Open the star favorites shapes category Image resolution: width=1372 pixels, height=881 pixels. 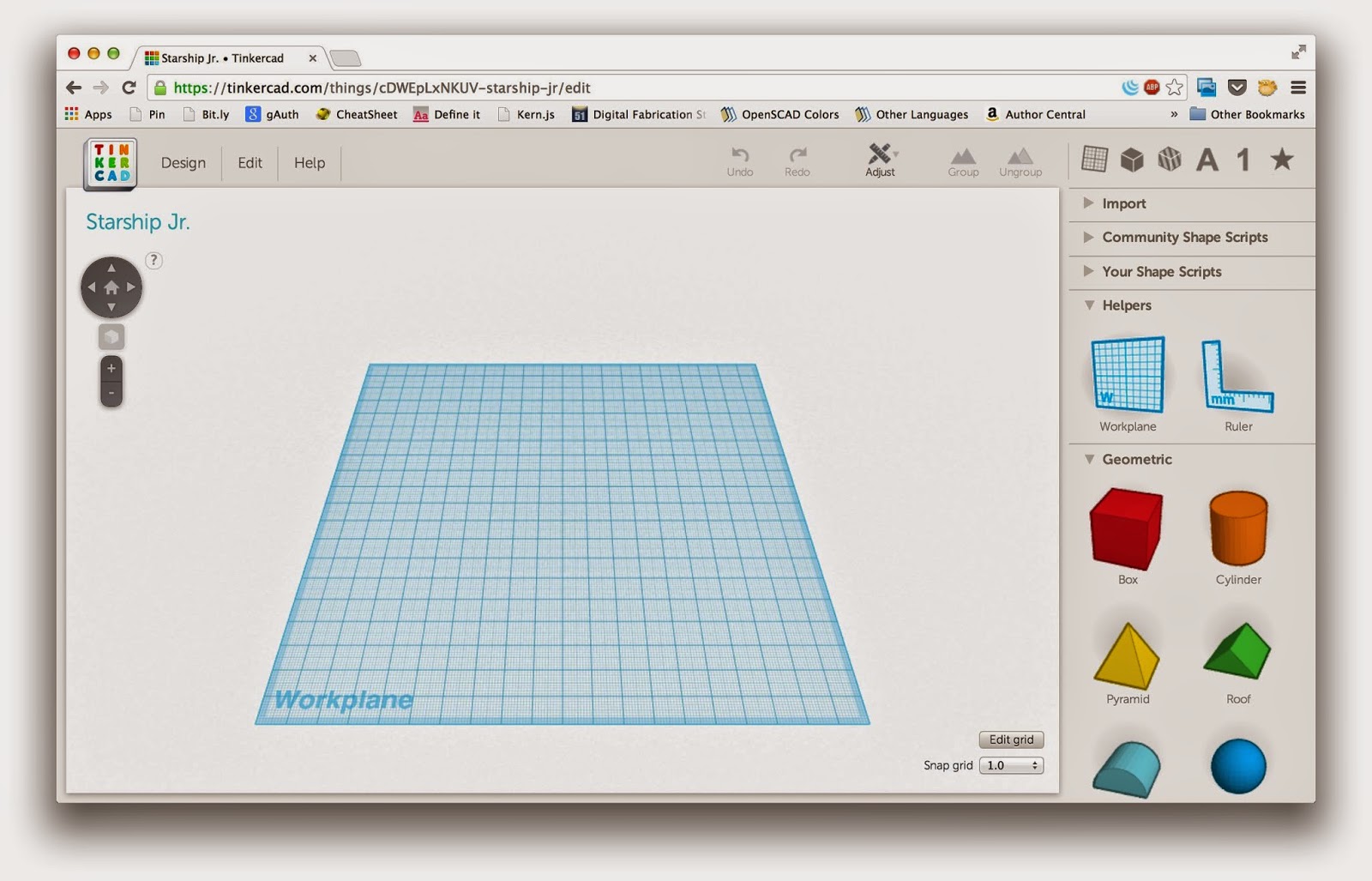click(1282, 159)
